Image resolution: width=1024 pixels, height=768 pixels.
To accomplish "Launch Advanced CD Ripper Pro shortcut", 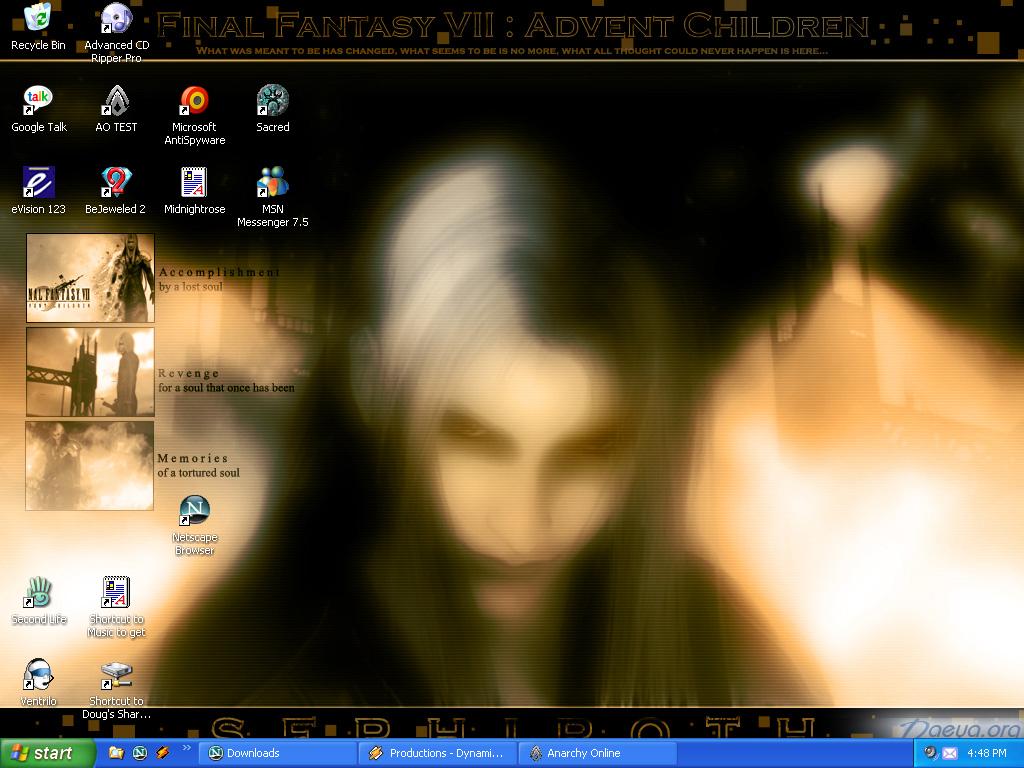I will tap(116, 19).
